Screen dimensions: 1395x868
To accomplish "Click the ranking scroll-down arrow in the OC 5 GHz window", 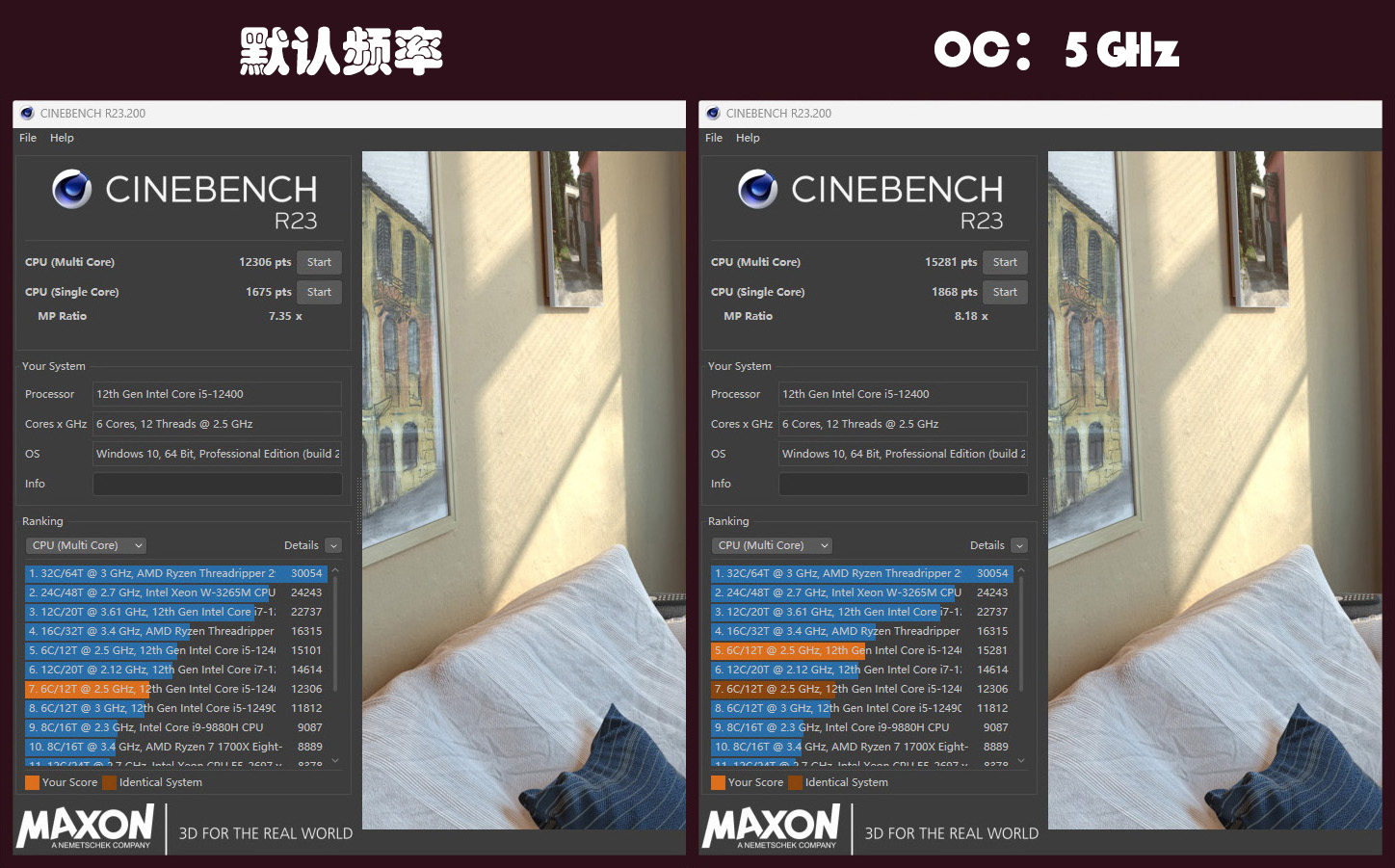I will tap(1021, 760).
